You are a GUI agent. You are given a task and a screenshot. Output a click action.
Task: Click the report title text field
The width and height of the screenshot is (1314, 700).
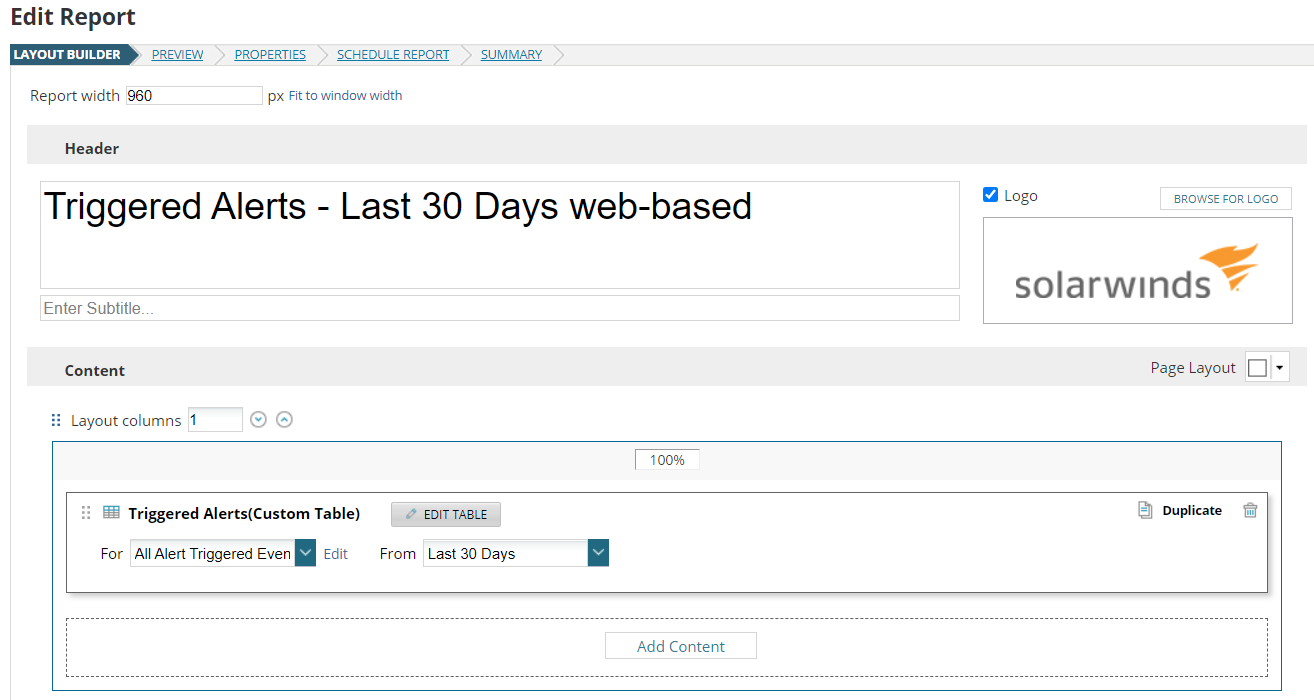(x=500, y=235)
